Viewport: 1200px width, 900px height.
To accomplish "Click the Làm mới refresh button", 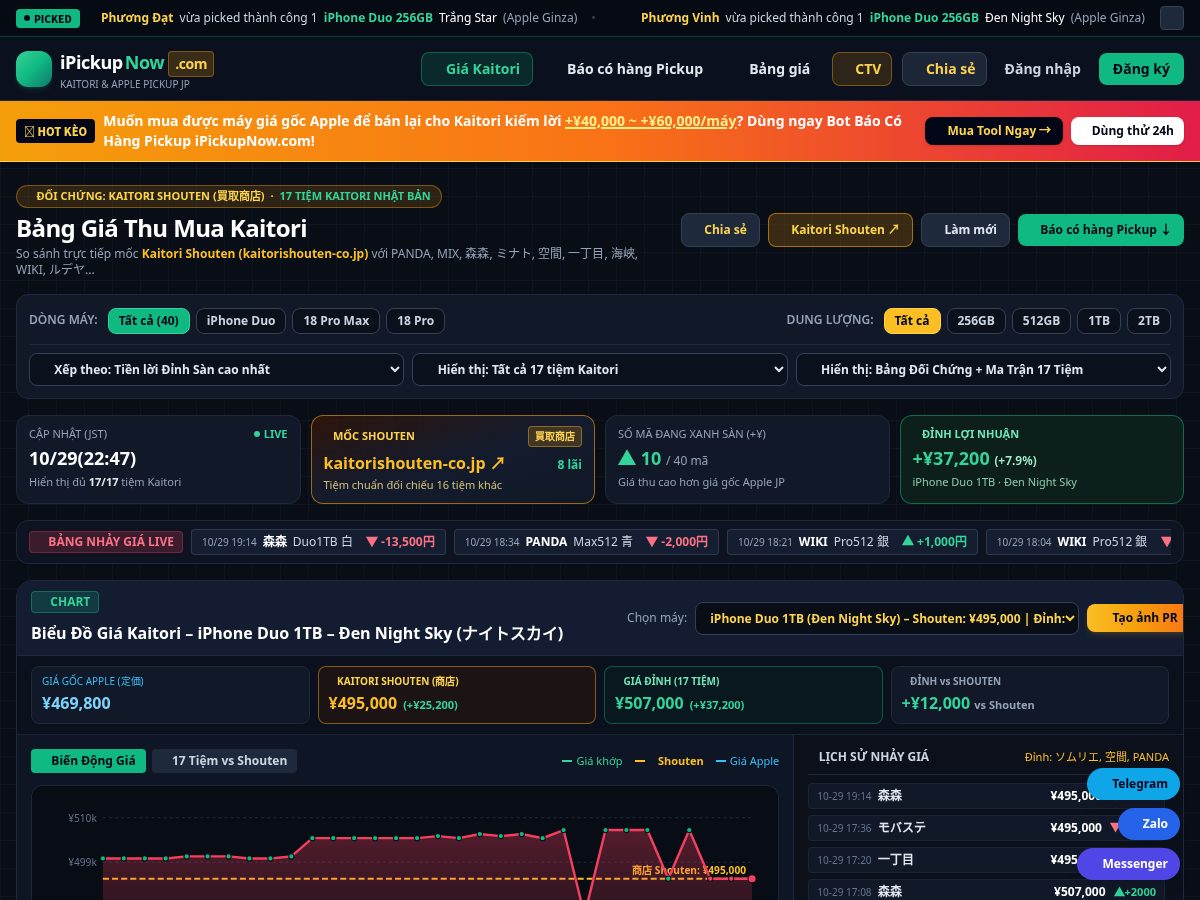I will 965,229.
